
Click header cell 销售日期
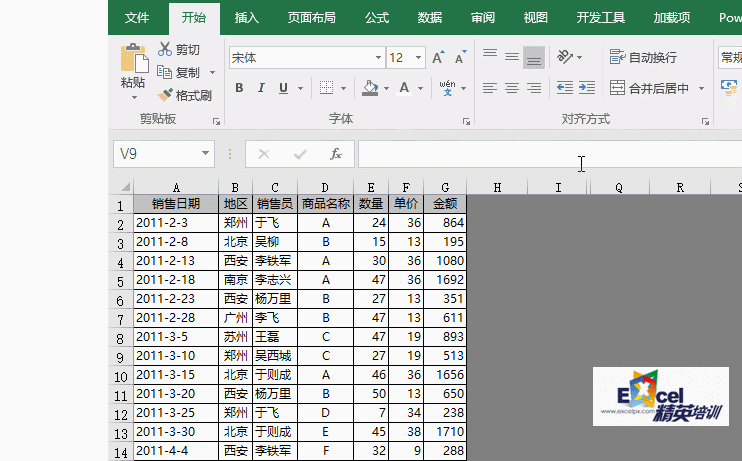point(176,204)
